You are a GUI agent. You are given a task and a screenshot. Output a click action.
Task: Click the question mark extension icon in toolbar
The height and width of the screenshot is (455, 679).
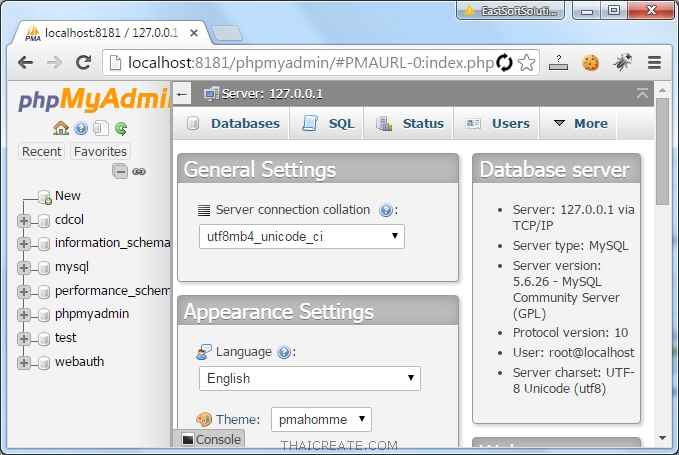pos(558,63)
